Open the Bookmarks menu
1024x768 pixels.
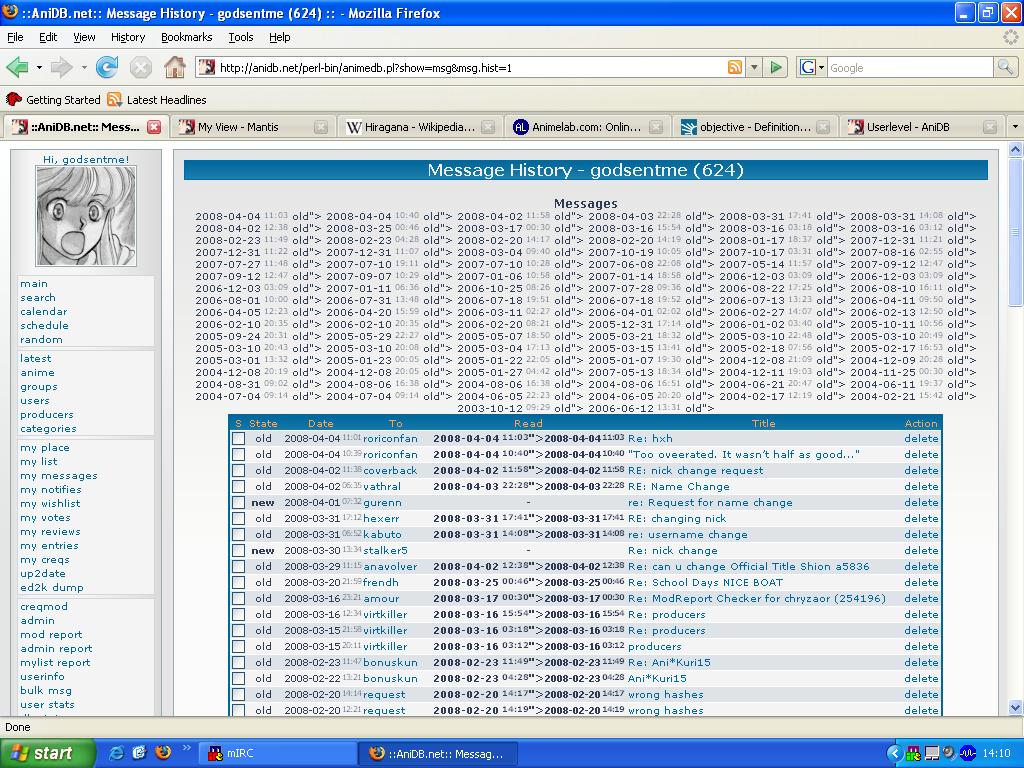tap(186, 37)
